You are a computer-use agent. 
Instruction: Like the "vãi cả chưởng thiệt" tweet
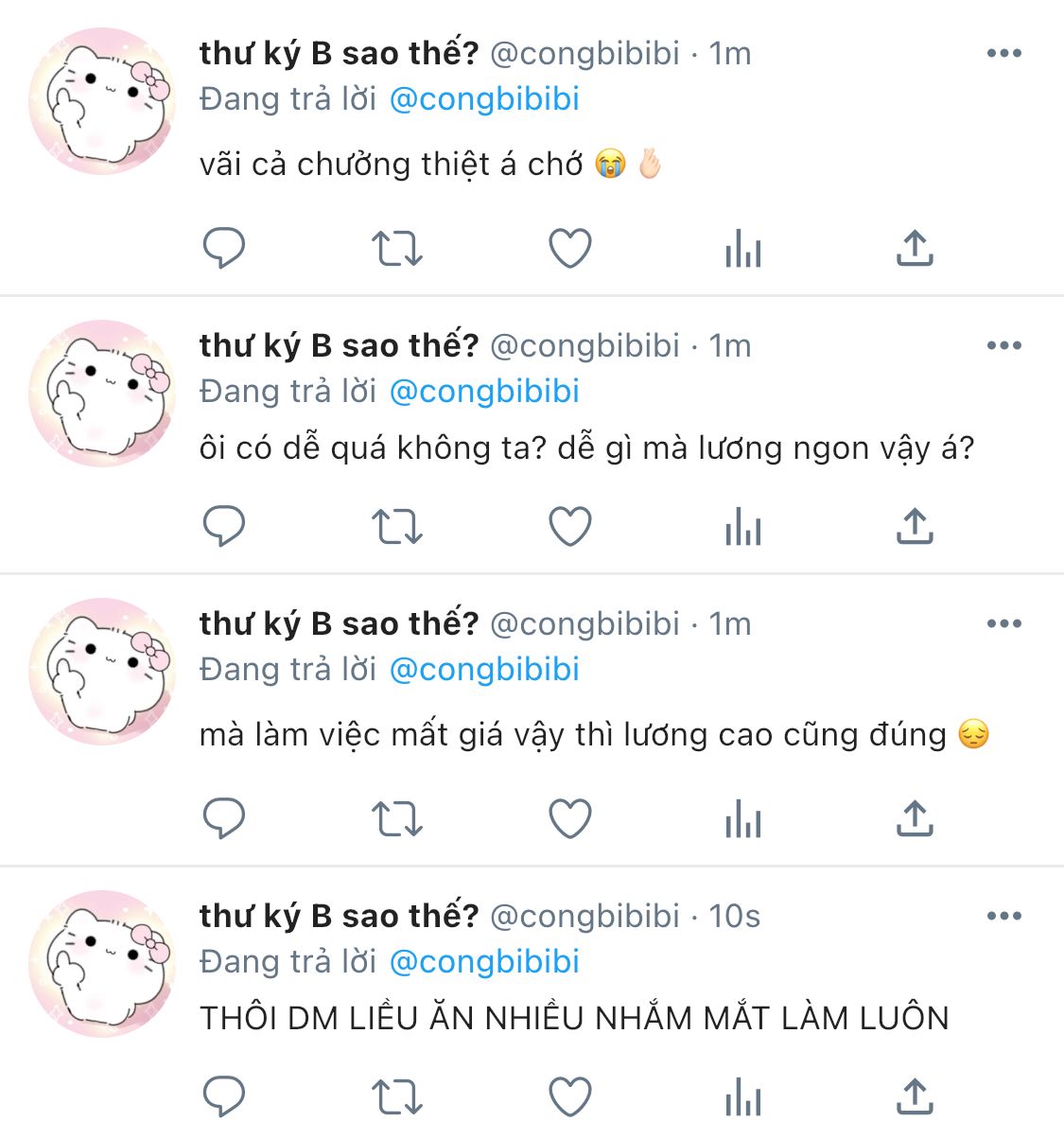point(570,249)
